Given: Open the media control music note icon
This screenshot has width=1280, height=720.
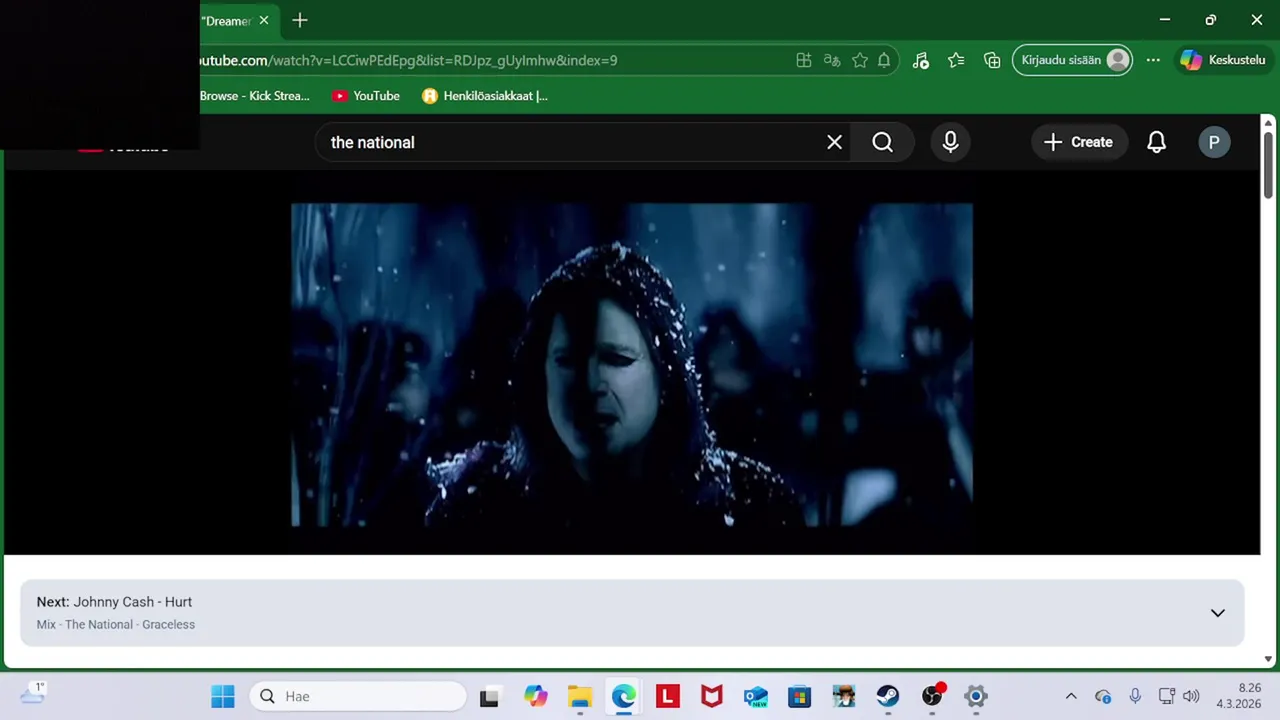Looking at the screenshot, I should 921,60.
